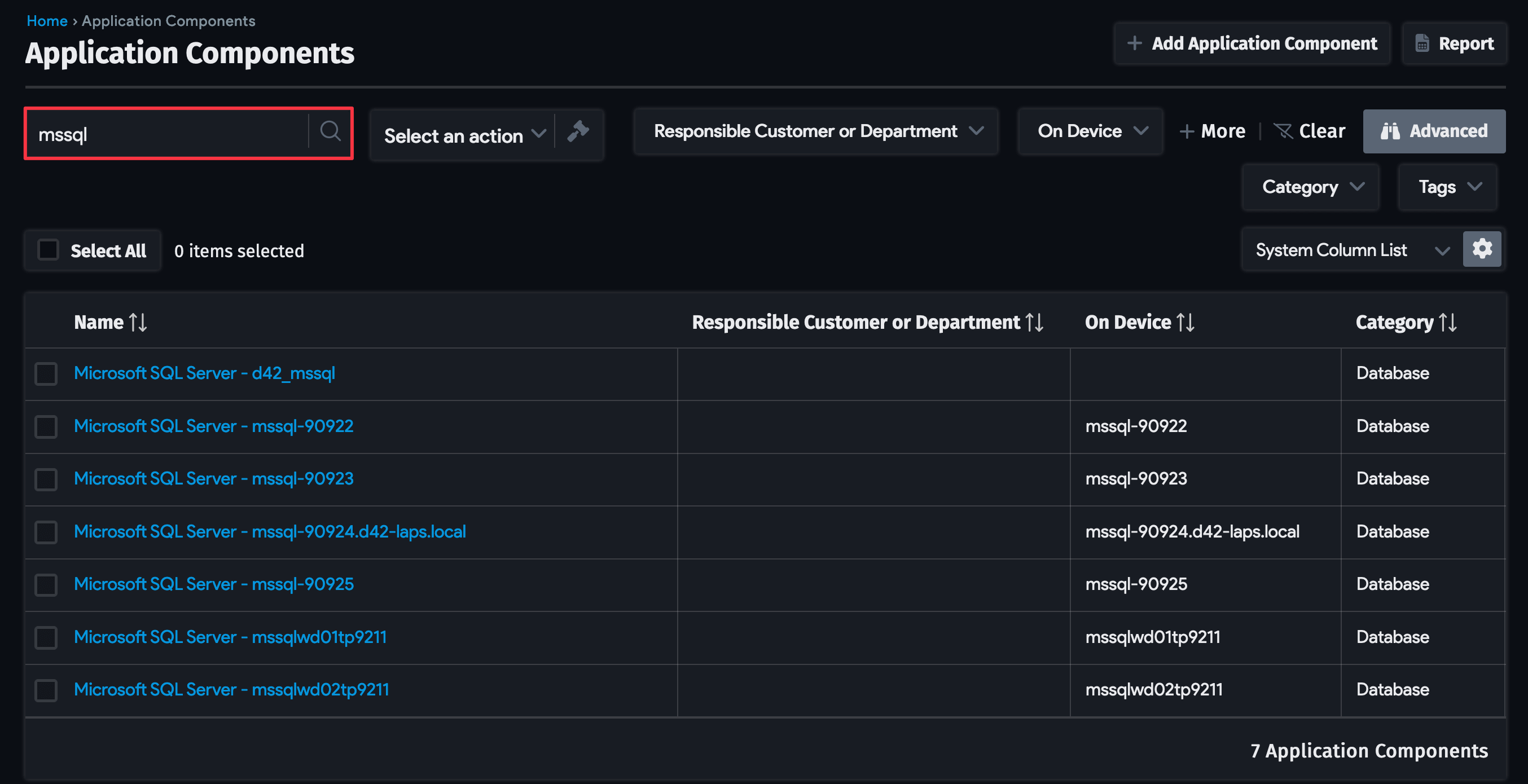The image size is (1528, 784).
Task: Open Advanced search via binoculars icon
Action: (x=1393, y=131)
